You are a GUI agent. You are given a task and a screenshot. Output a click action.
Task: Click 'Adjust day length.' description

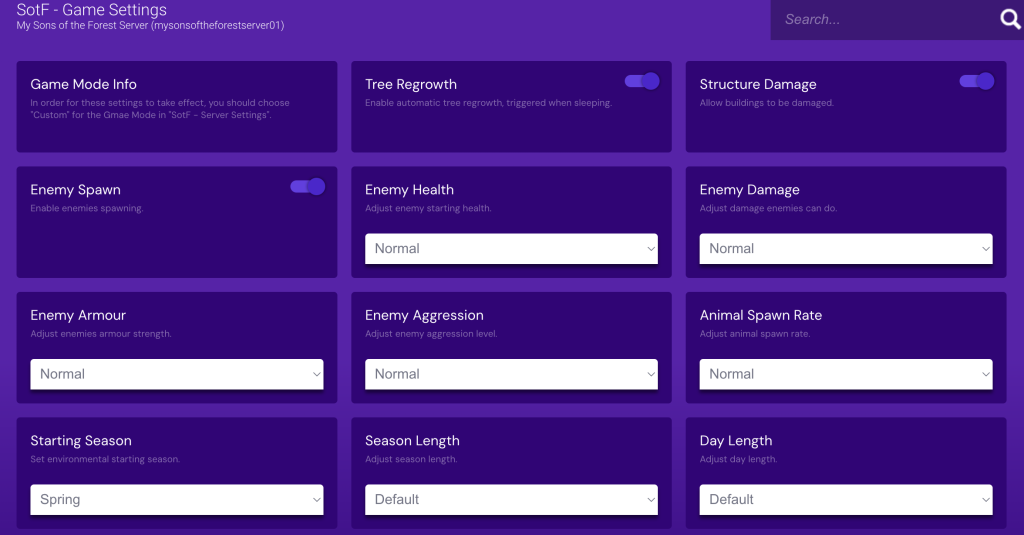pos(738,459)
